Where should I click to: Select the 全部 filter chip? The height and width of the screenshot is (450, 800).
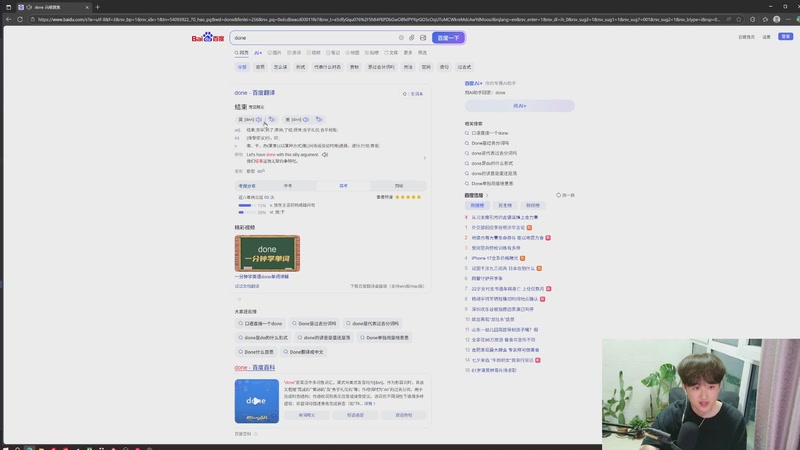coord(242,67)
